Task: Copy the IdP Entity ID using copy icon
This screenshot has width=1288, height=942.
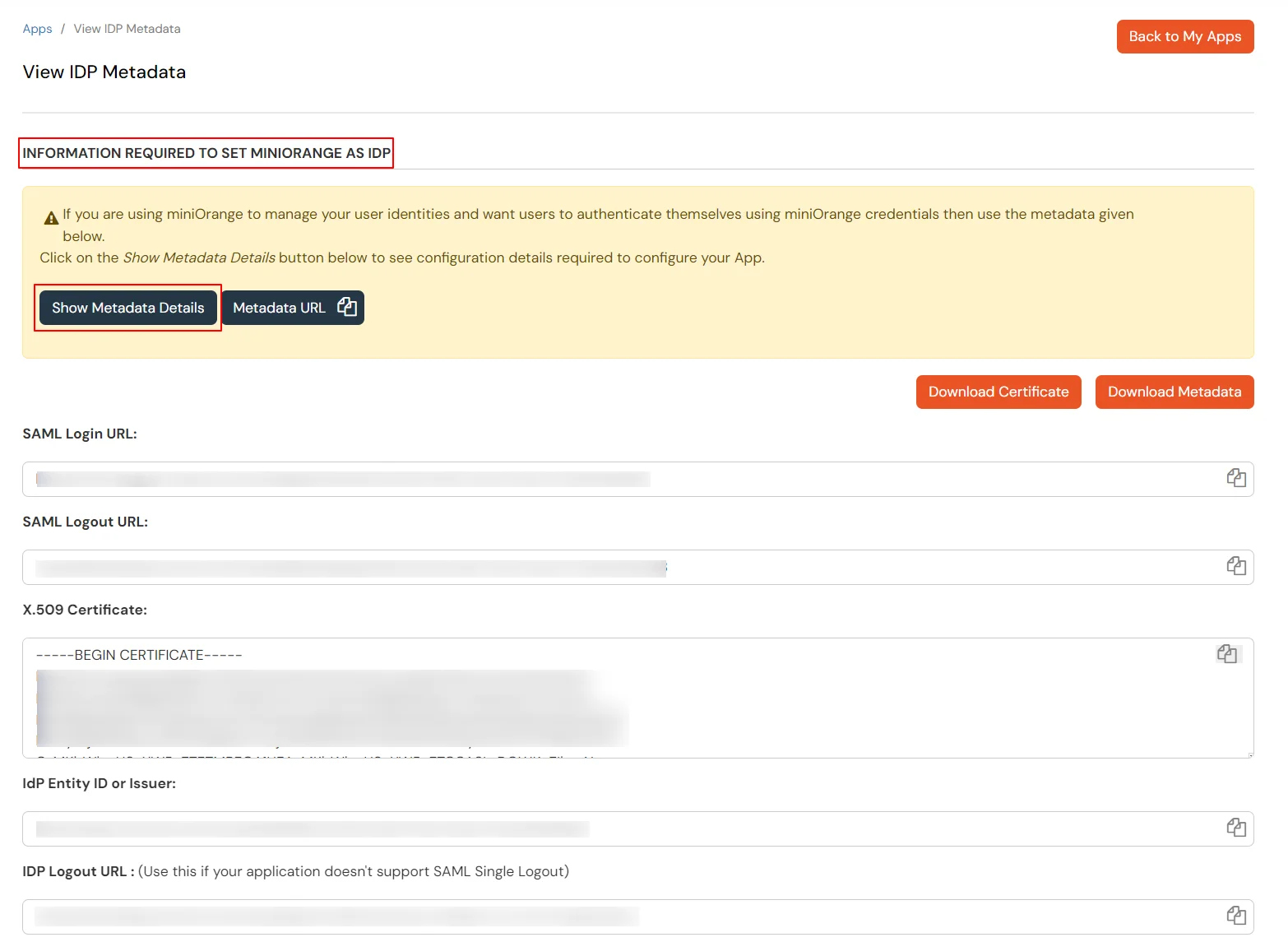Action: coord(1235,828)
